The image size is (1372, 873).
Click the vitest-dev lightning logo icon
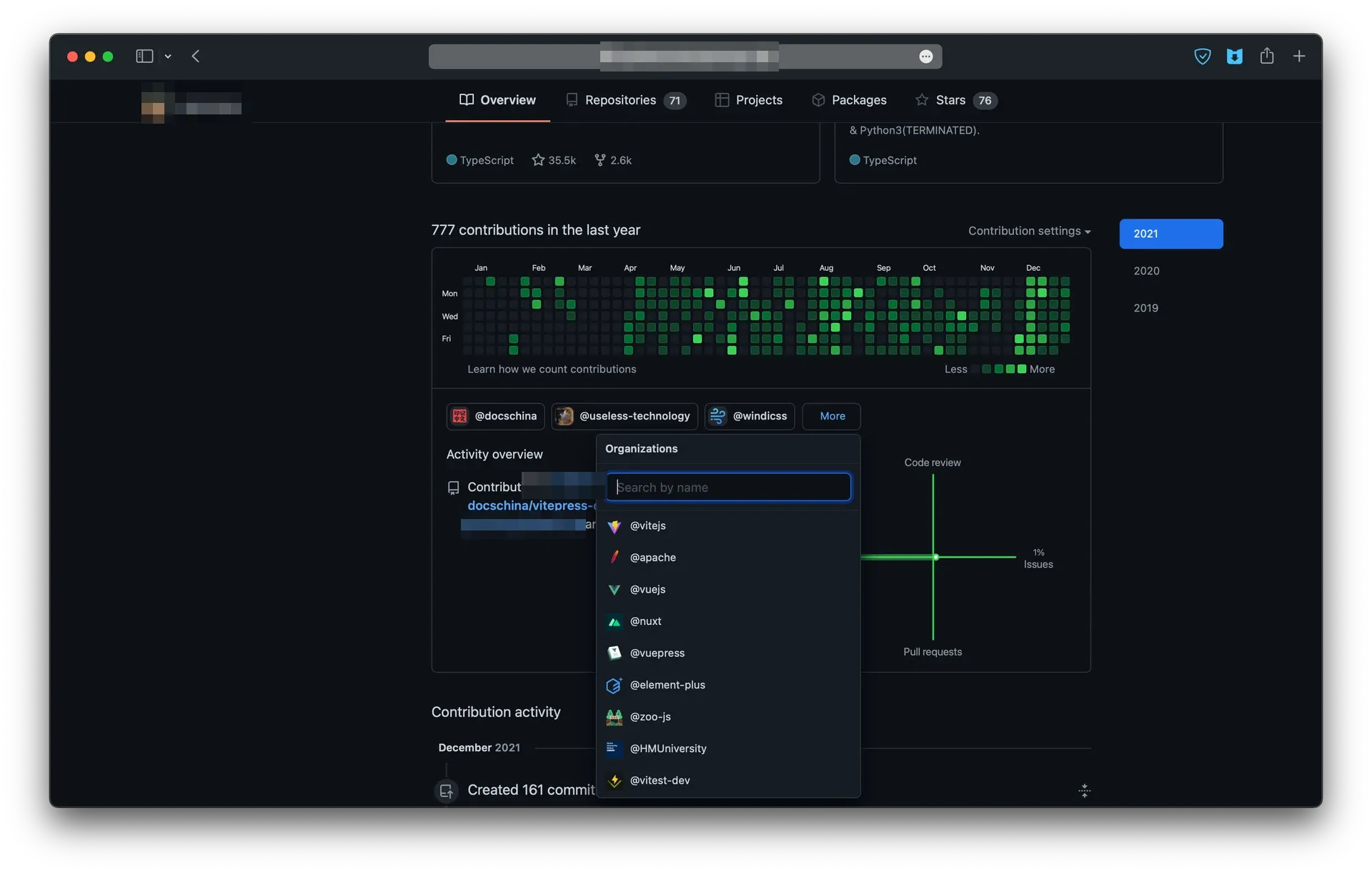tap(614, 781)
